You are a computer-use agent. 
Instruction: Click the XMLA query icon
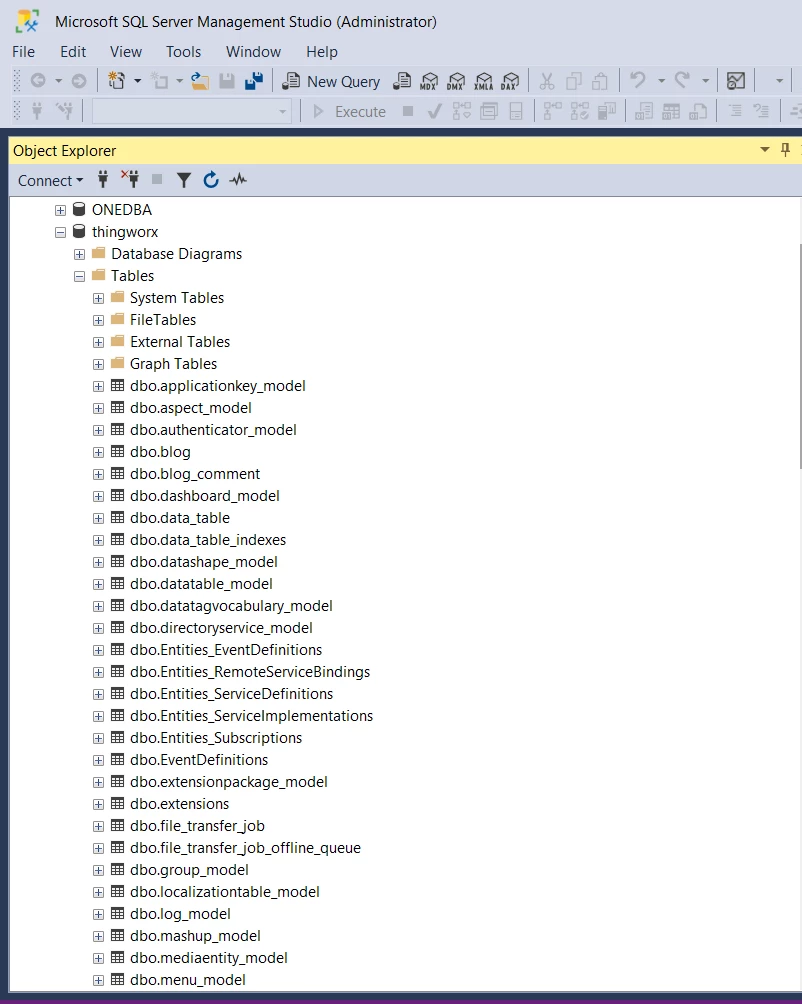[x=483, y=81]
